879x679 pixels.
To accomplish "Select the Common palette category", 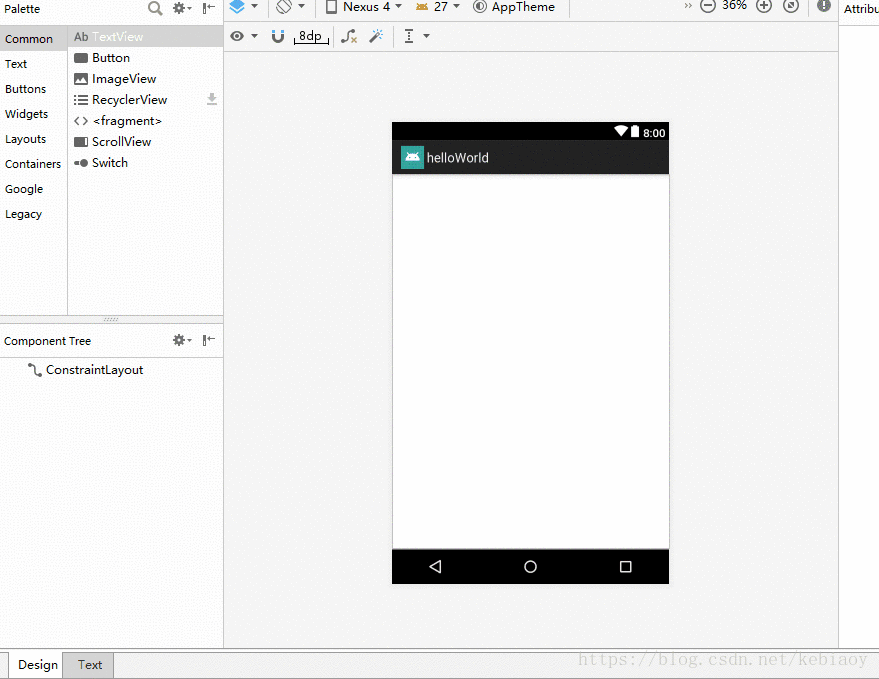I will pyautogui.click(x=33, y=39).
